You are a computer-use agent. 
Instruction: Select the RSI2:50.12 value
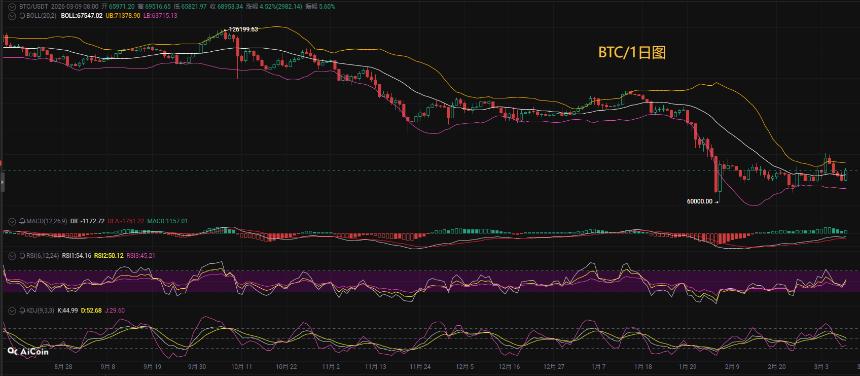pos(109,255)
